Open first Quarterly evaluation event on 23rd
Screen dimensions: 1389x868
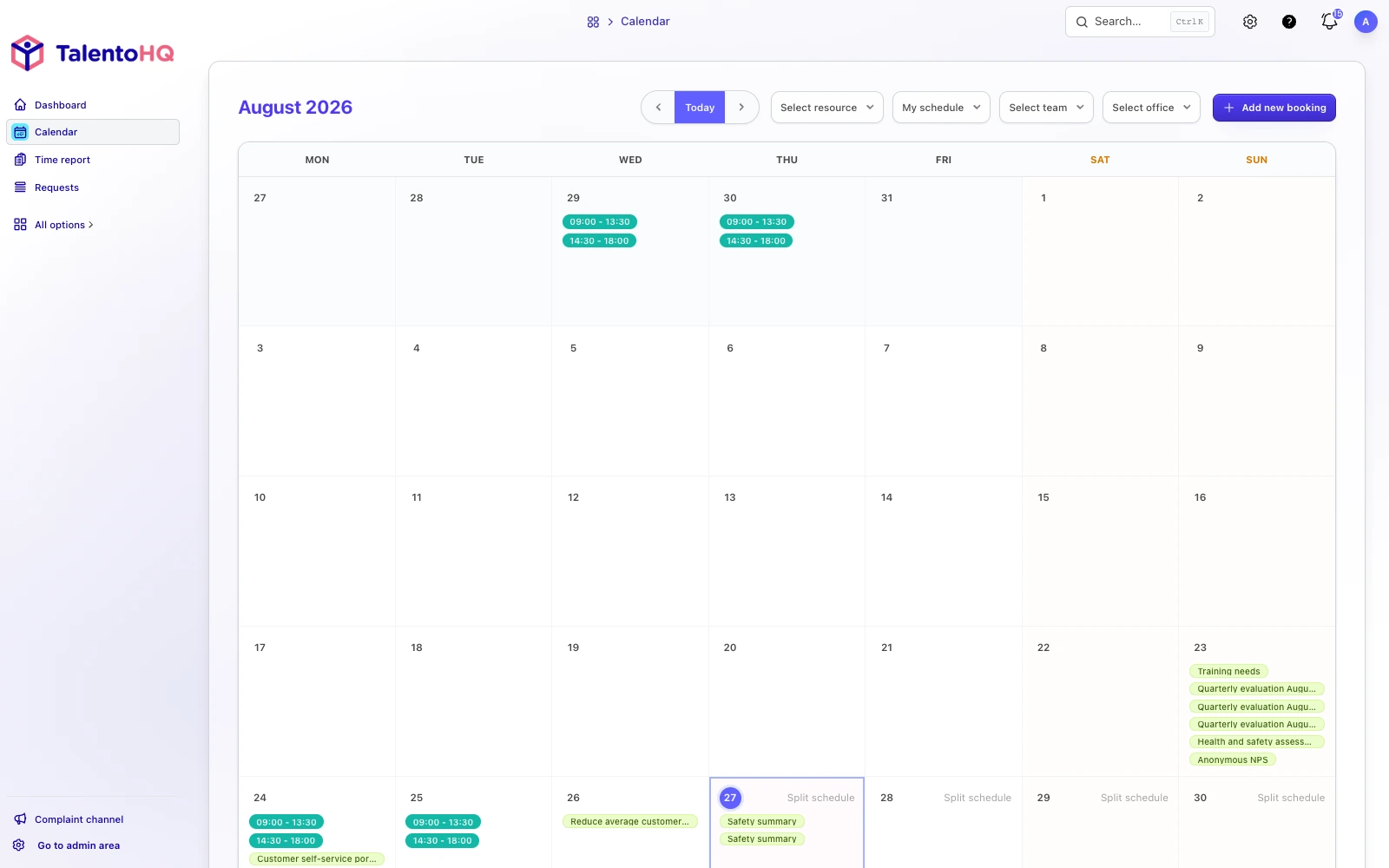pos(1256,689)
